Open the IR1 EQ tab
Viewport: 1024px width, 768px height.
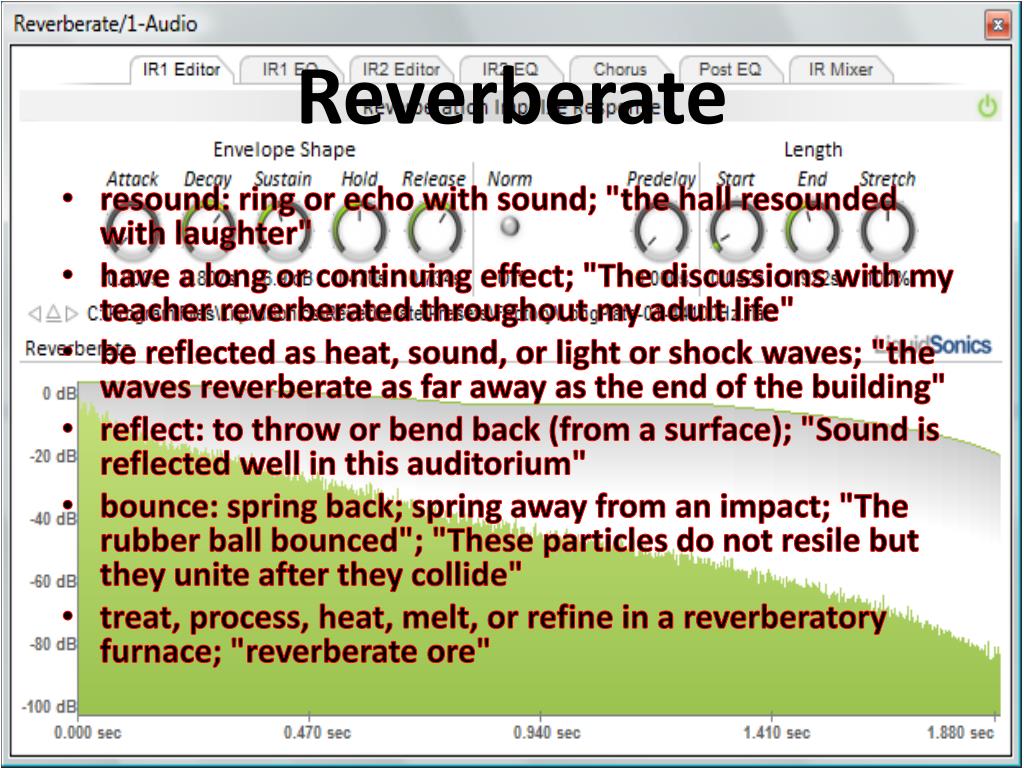coord(289,69)
